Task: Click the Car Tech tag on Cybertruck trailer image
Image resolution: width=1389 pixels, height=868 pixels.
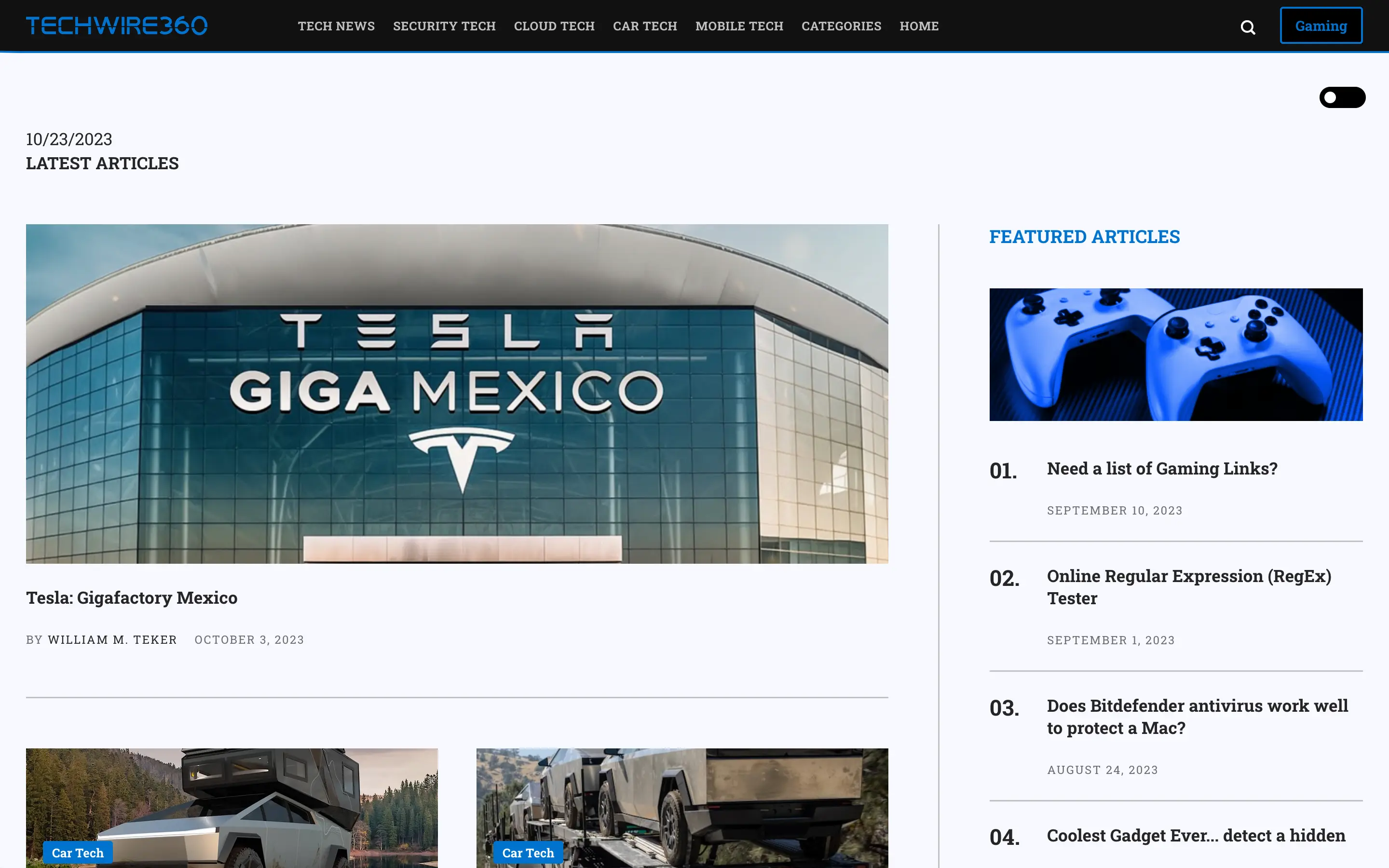Action: click(528, 853)
